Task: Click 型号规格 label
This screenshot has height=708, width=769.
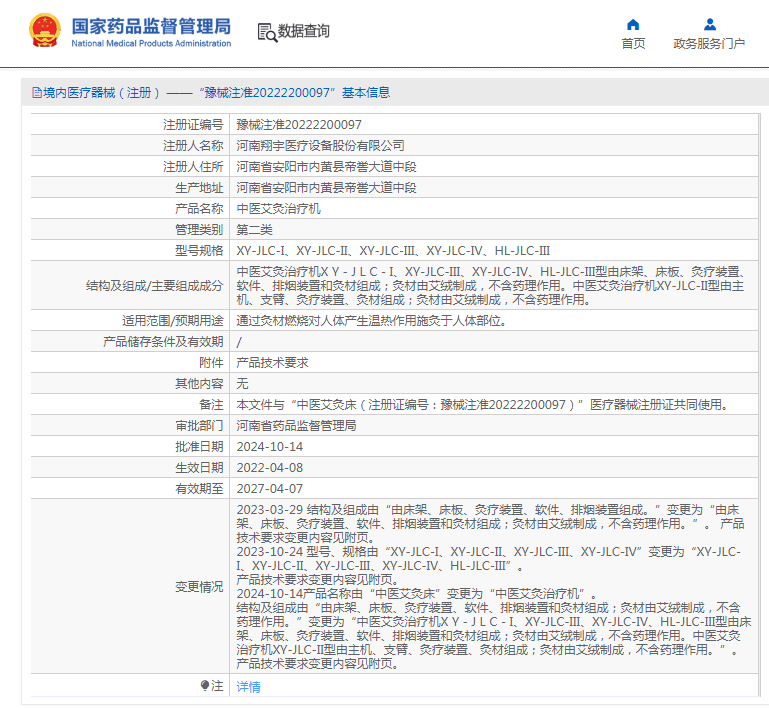Action: [199, 251]
